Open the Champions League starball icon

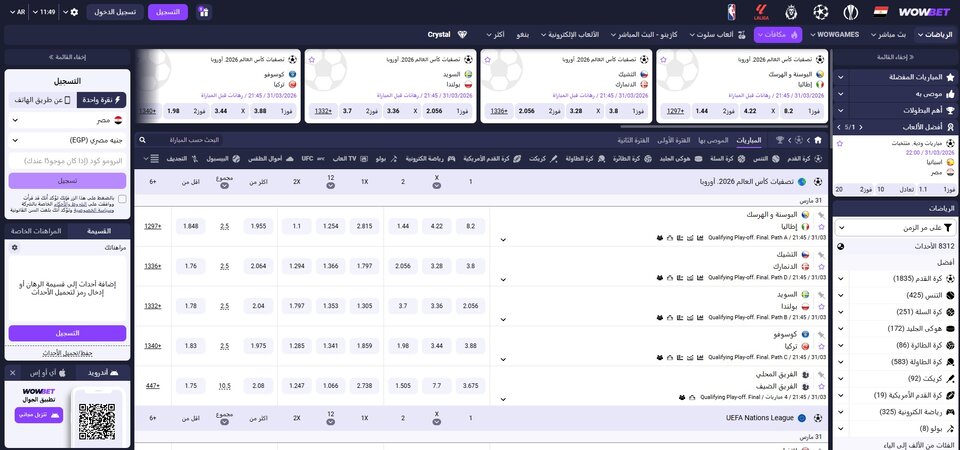click(820, 12)
